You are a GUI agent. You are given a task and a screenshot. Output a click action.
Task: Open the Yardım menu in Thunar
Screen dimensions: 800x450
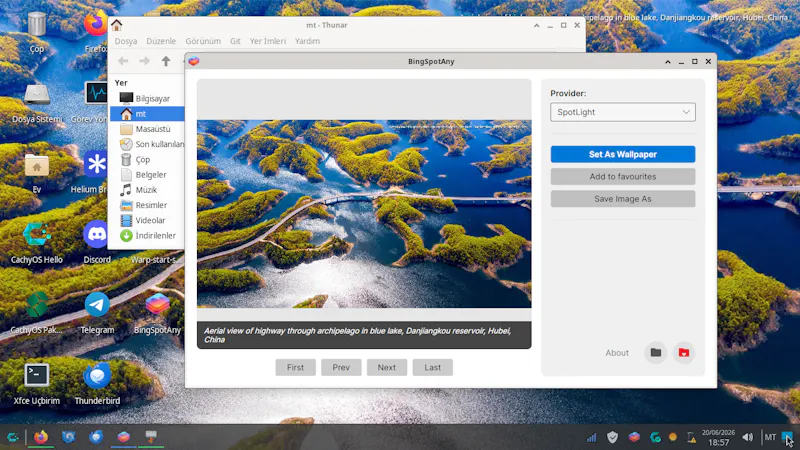click(307, 41)
